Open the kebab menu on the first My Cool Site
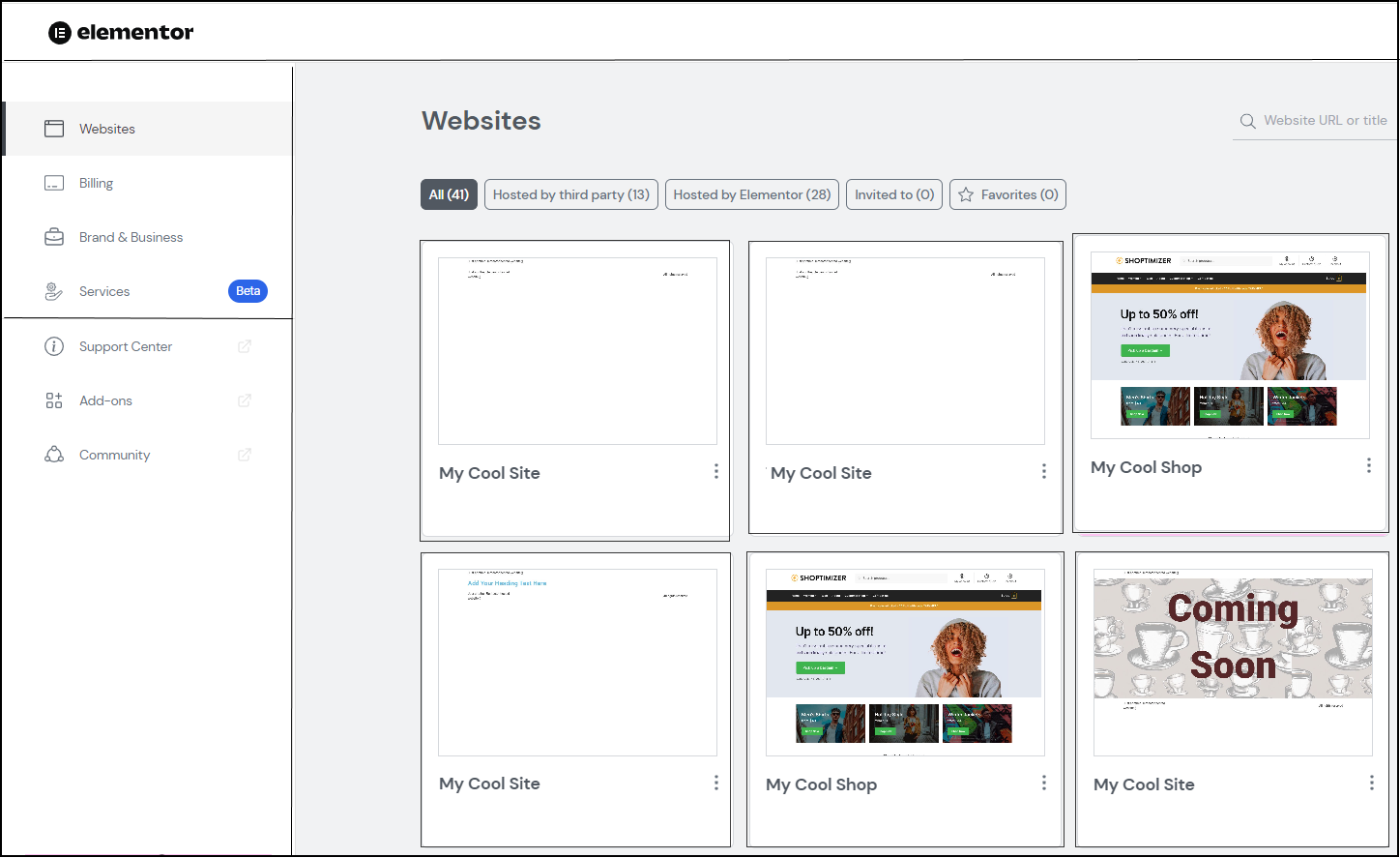The image size is (1400, 858). point(715,471)
